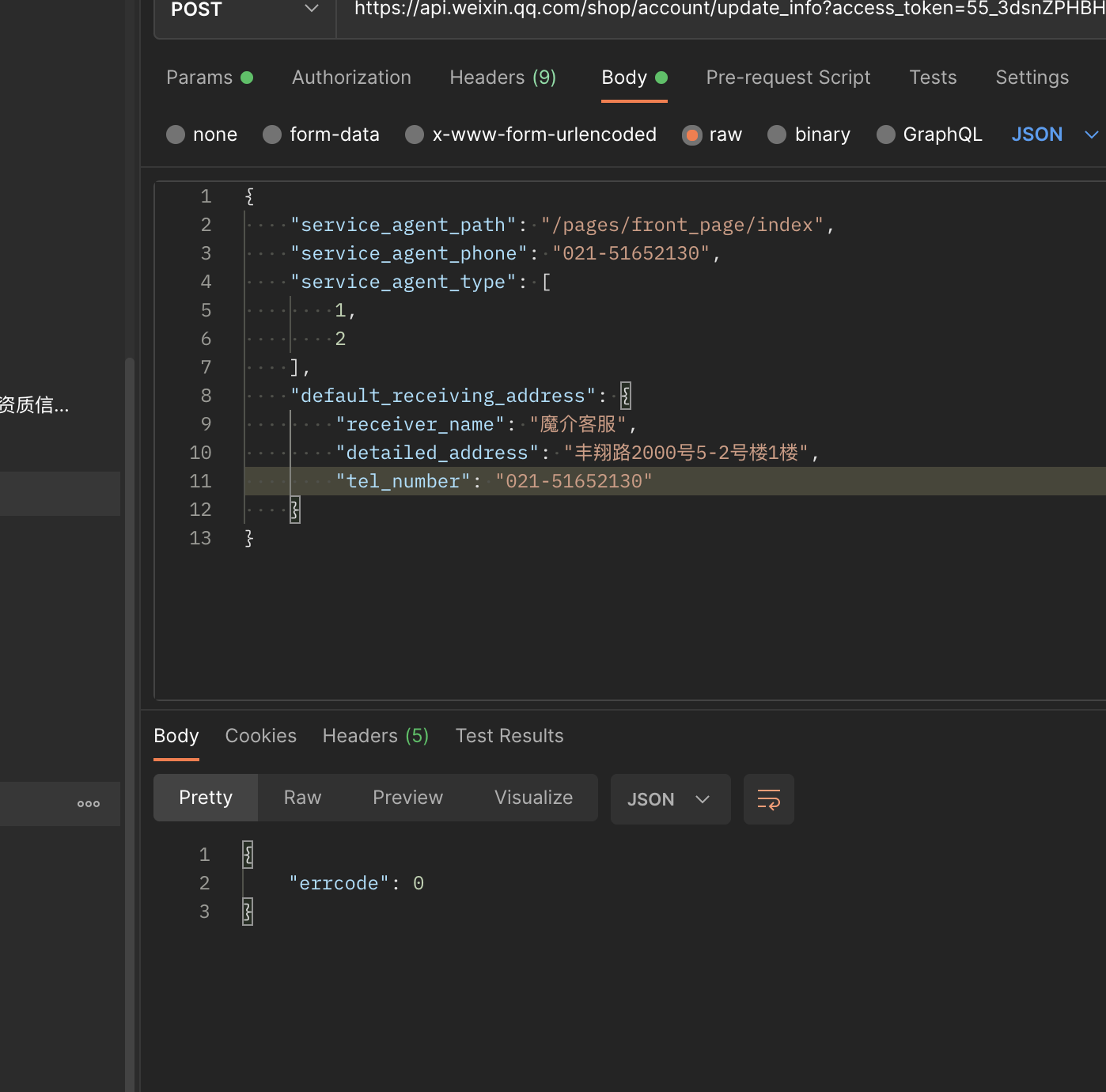Select the 资质信... sidebar item
This screenshot has width=1106, height=1092.
35,405
